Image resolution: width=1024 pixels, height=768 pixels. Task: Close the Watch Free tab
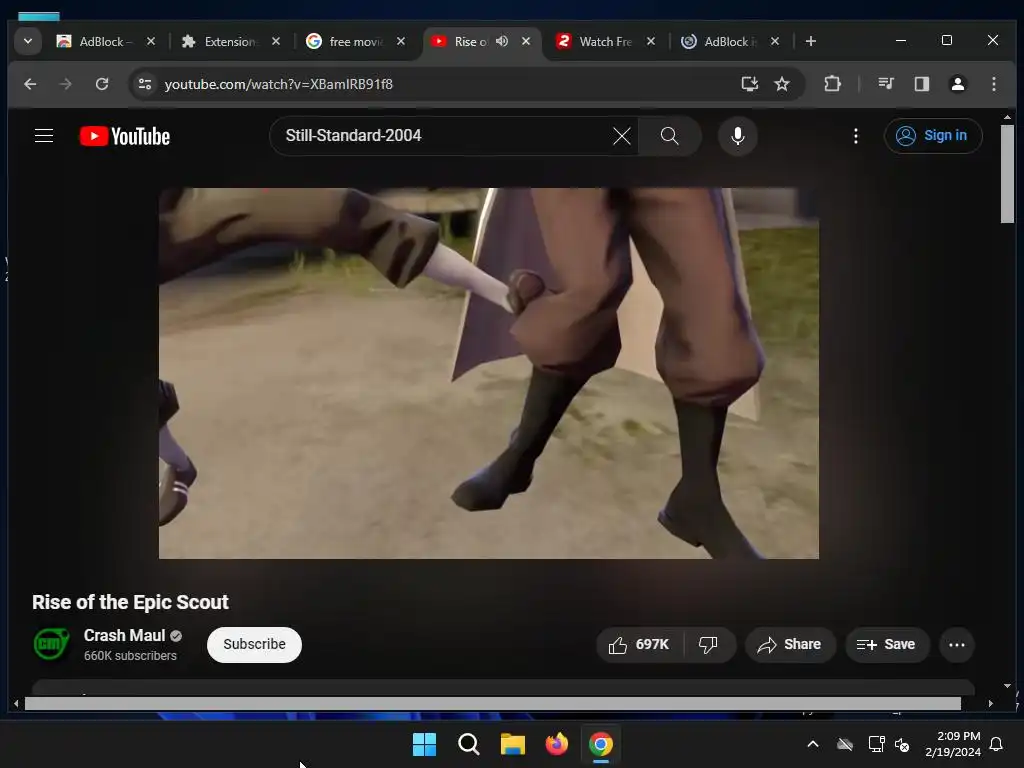coord(651,41)
